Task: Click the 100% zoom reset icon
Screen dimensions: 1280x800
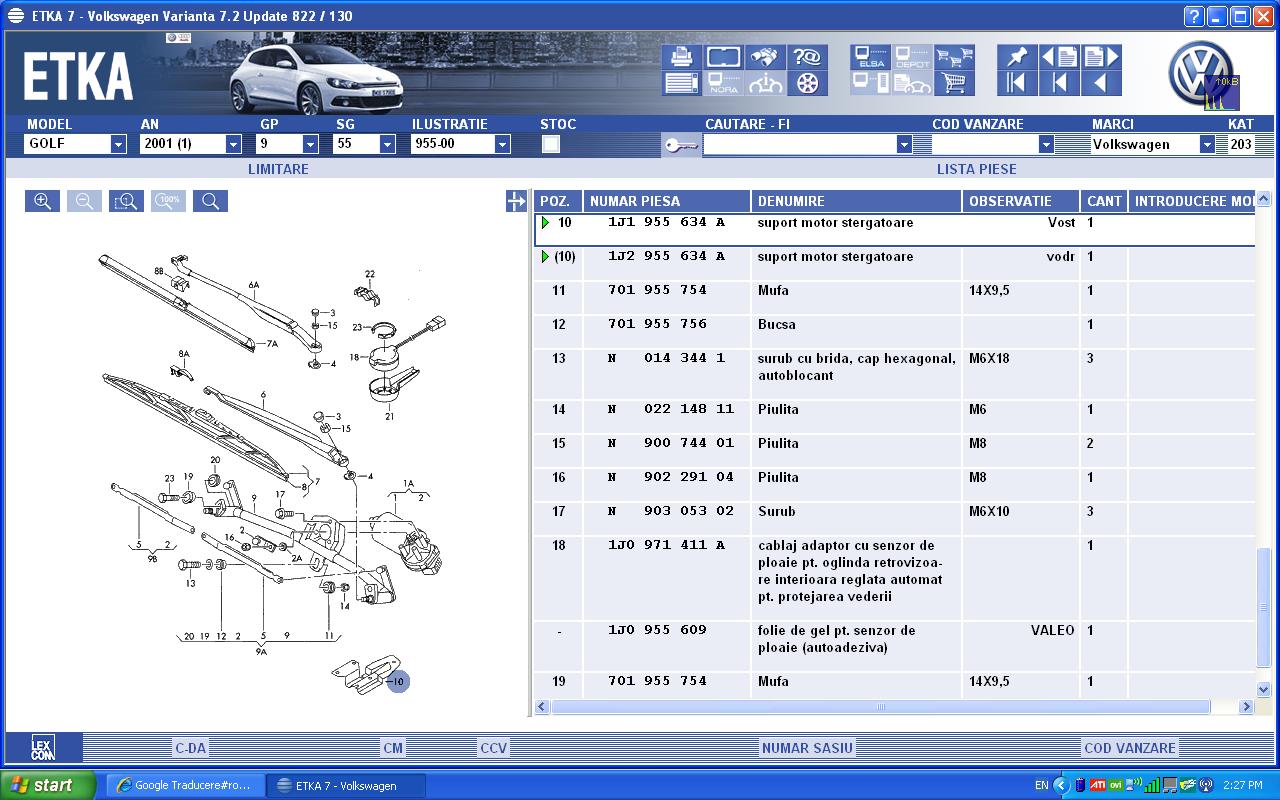Action: [168, 201]
